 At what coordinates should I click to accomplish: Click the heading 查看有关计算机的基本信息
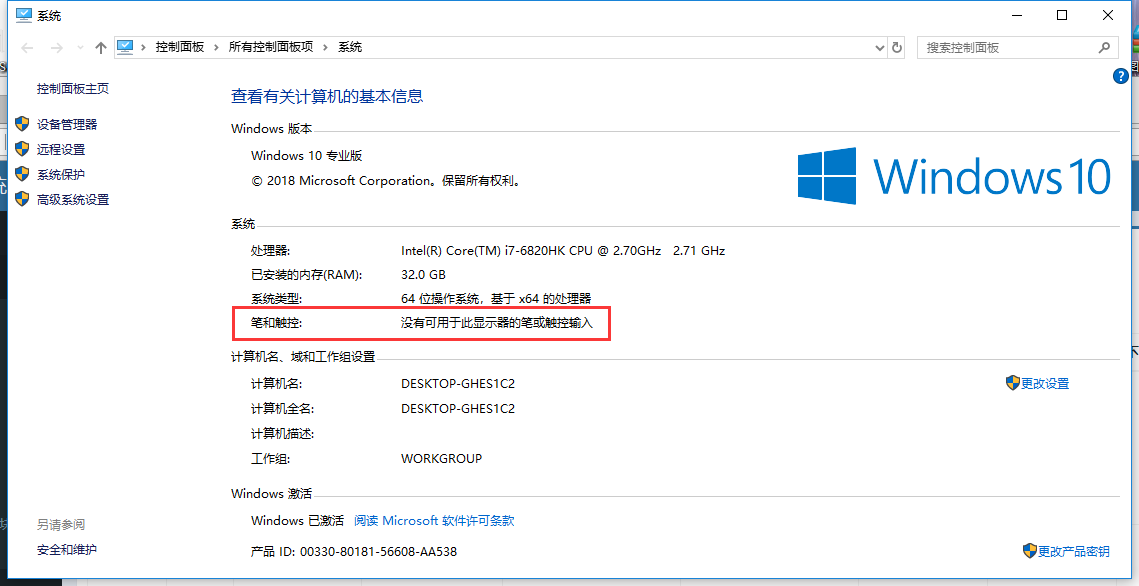(x=327, y=97)
